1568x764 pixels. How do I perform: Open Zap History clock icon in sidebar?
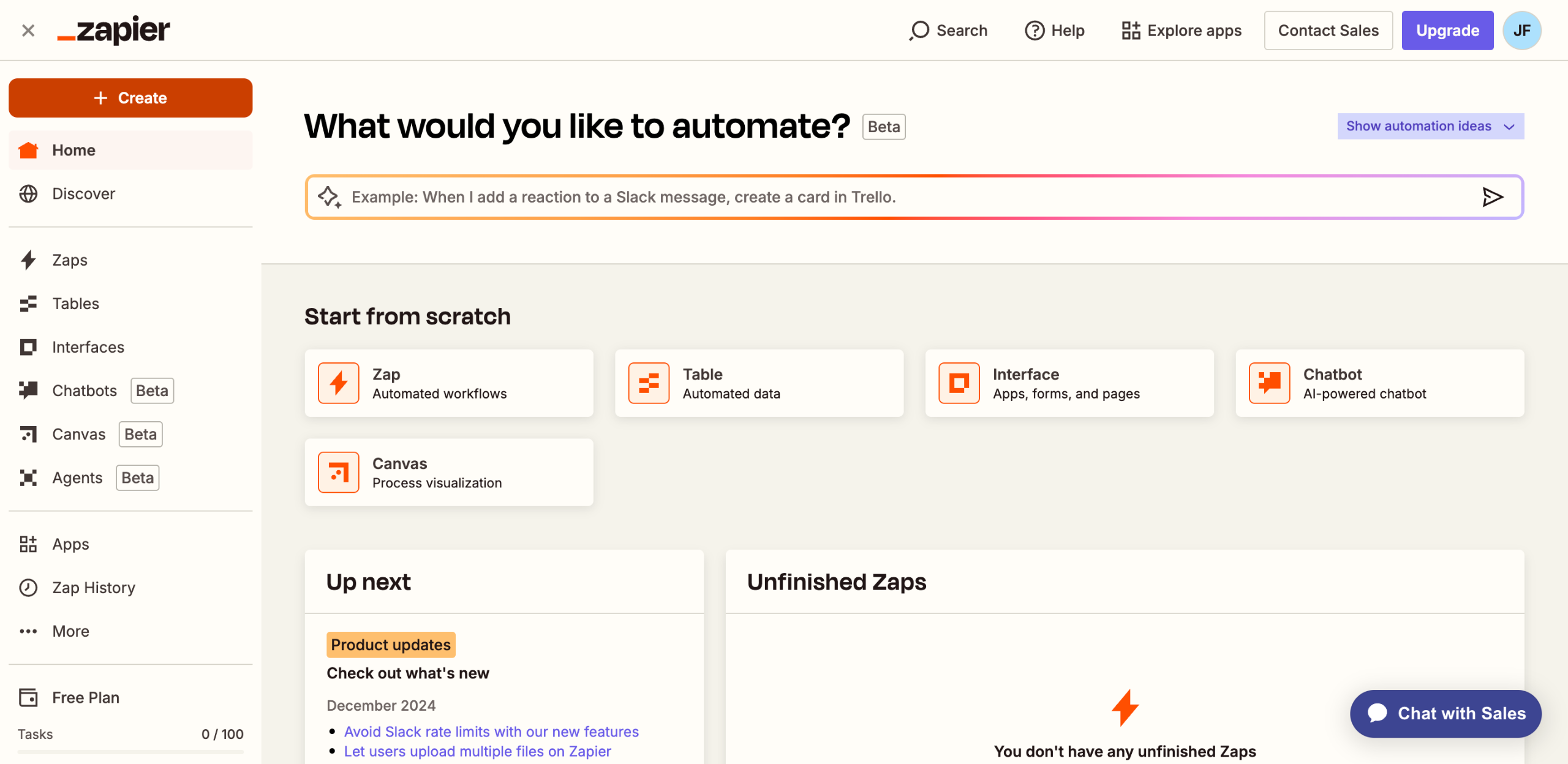28,588
